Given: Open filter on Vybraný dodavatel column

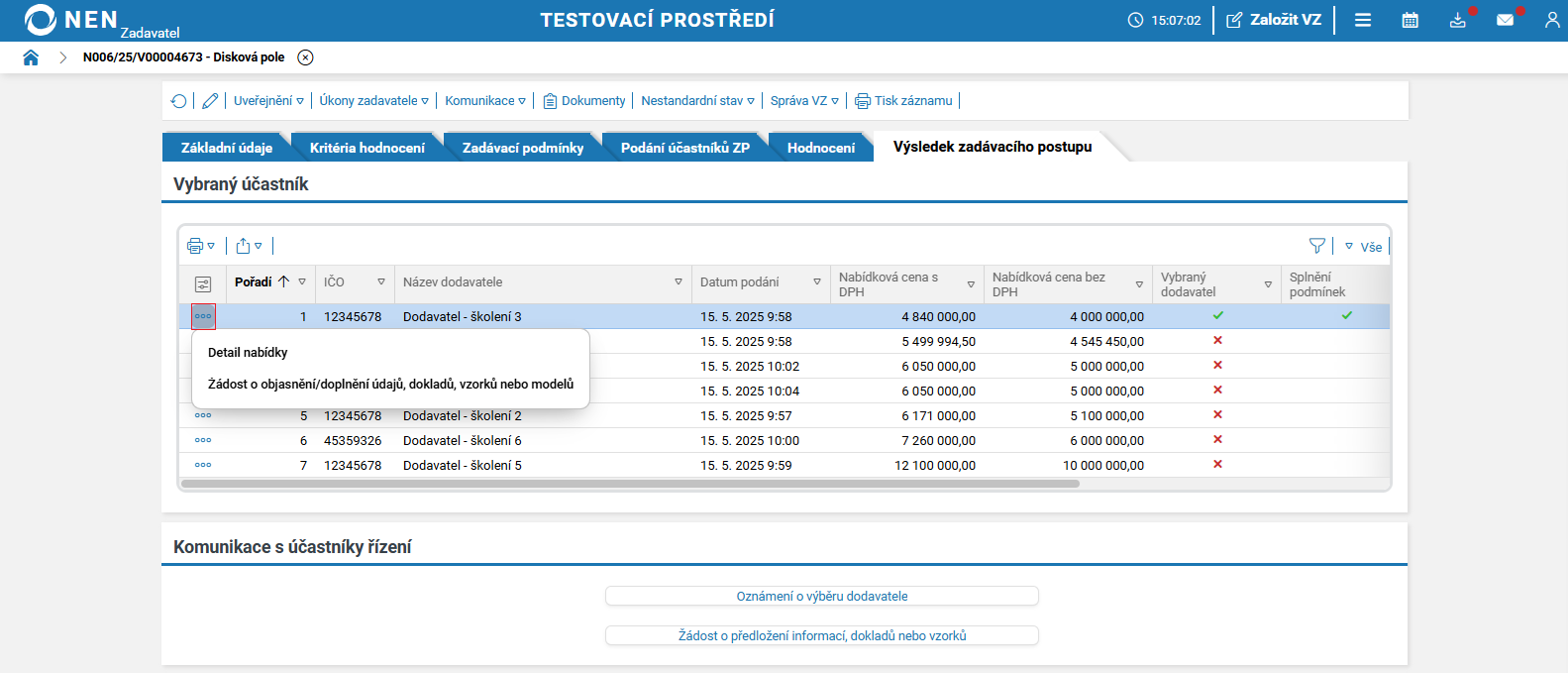Looking at the screenshot, I should [1268, 284].
